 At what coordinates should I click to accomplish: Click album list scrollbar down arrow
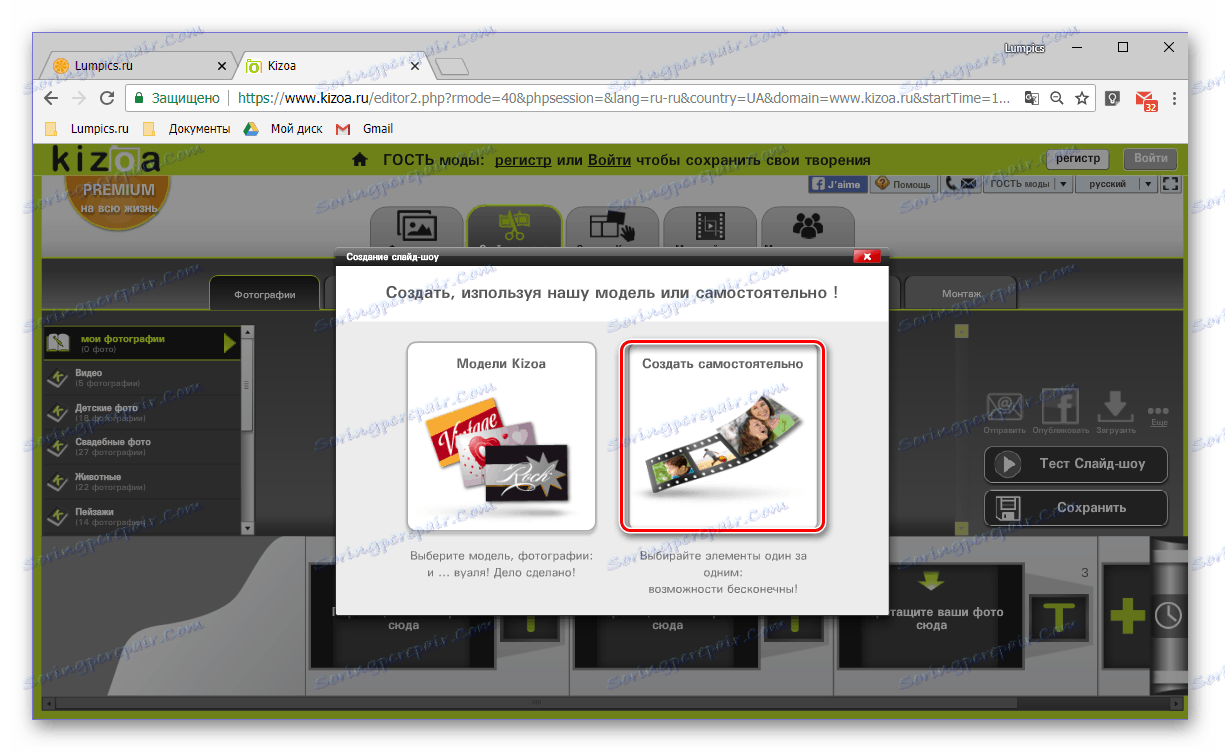click(248, 527)
